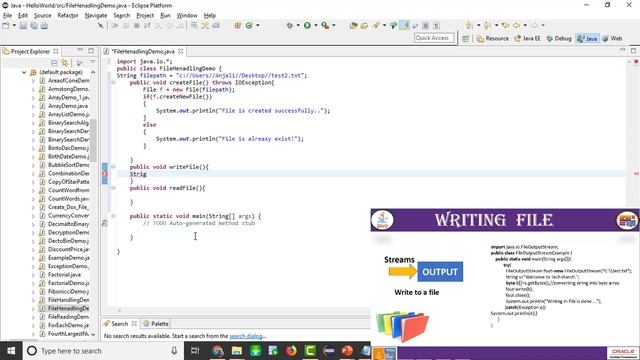The height and width of the screenshot is (360, 640).
Task: Open the File menu
Action: coord(7,16)
